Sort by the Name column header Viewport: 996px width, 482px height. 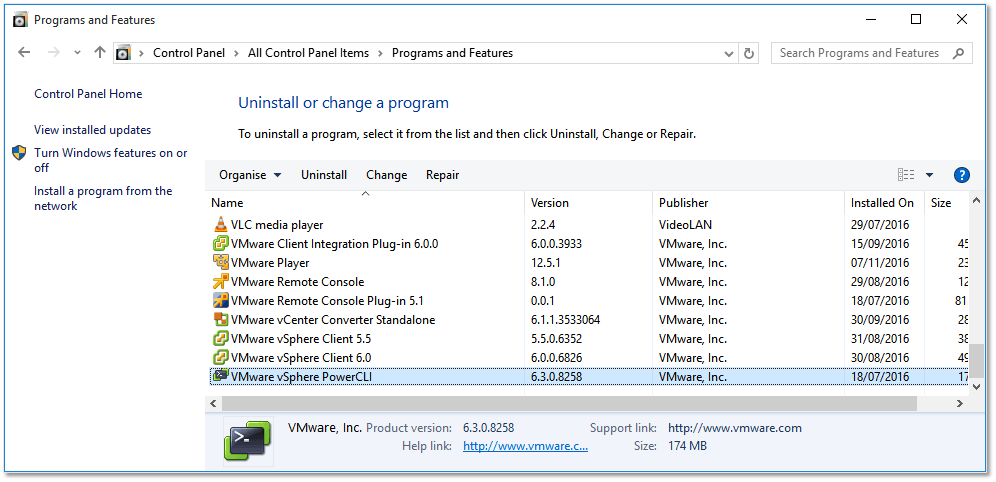365,203
